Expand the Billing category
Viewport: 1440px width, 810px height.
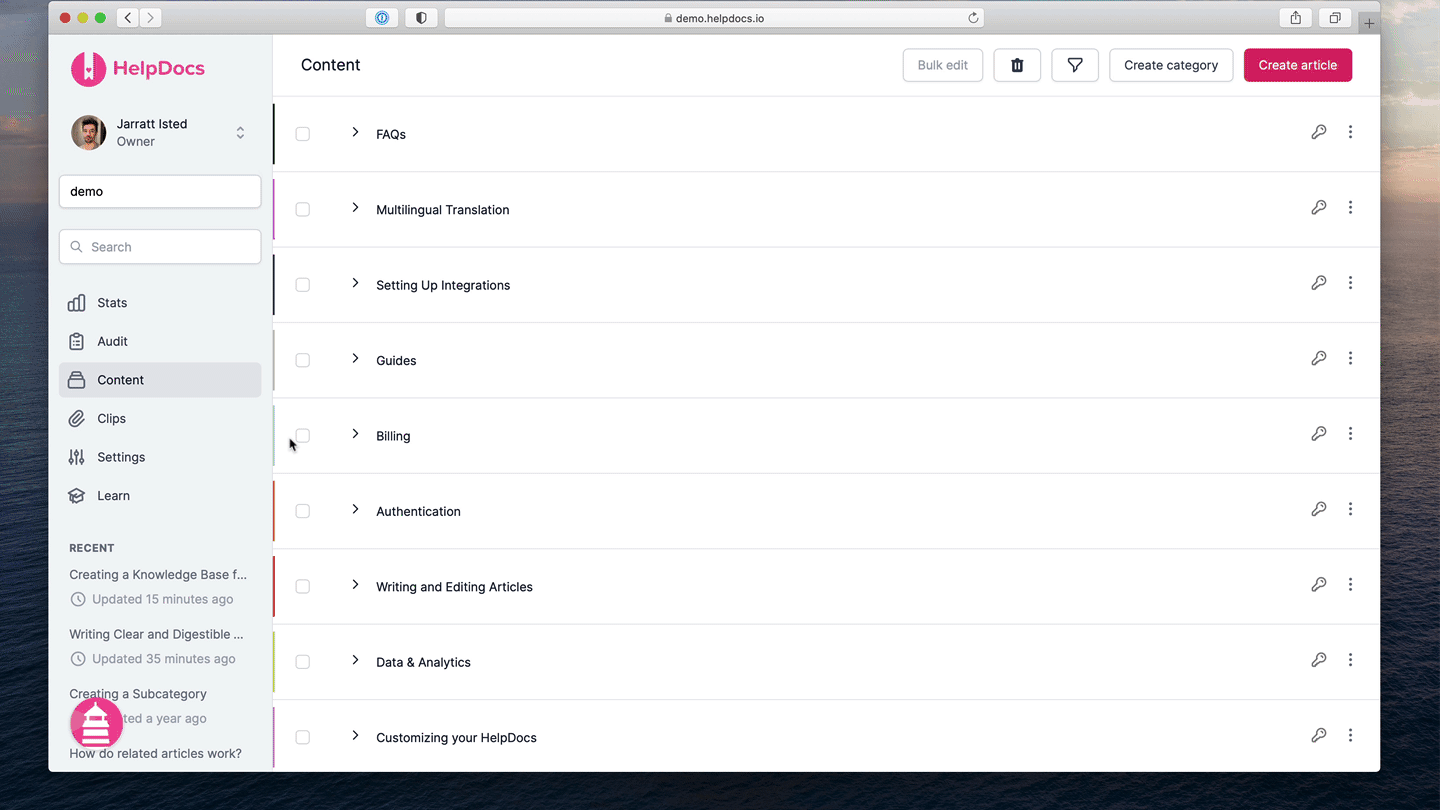point(355,434)
